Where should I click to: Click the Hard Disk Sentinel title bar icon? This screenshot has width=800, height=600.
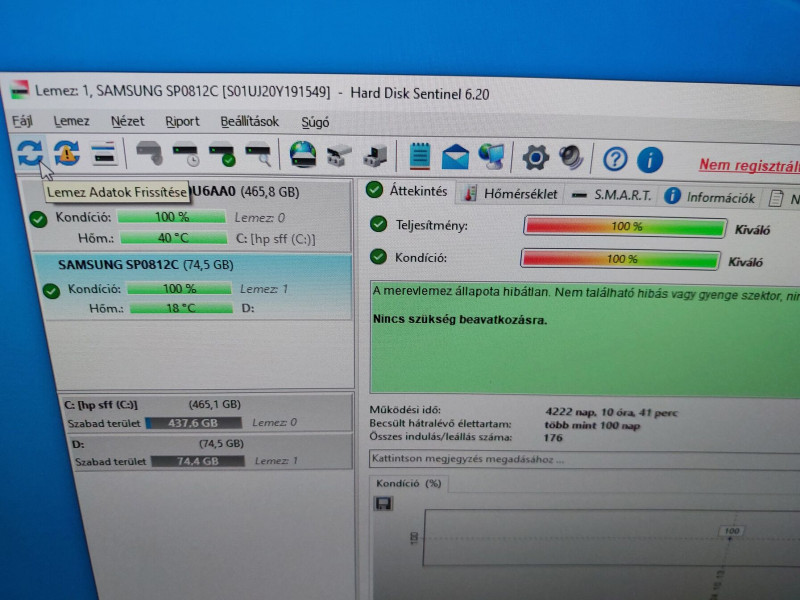coord(19,89)
